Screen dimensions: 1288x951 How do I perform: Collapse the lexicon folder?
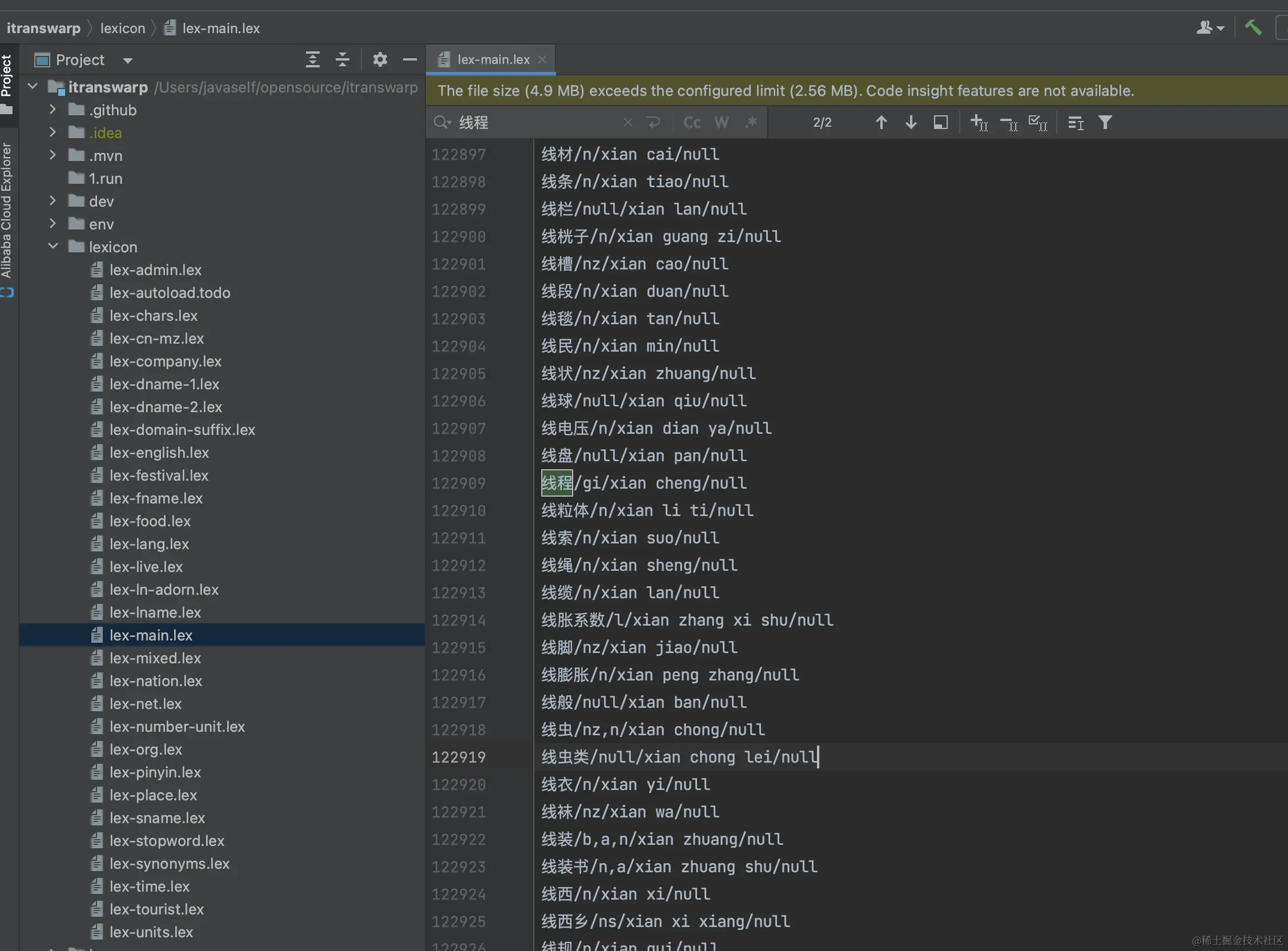pyautogui.click(x=53, y=247)
